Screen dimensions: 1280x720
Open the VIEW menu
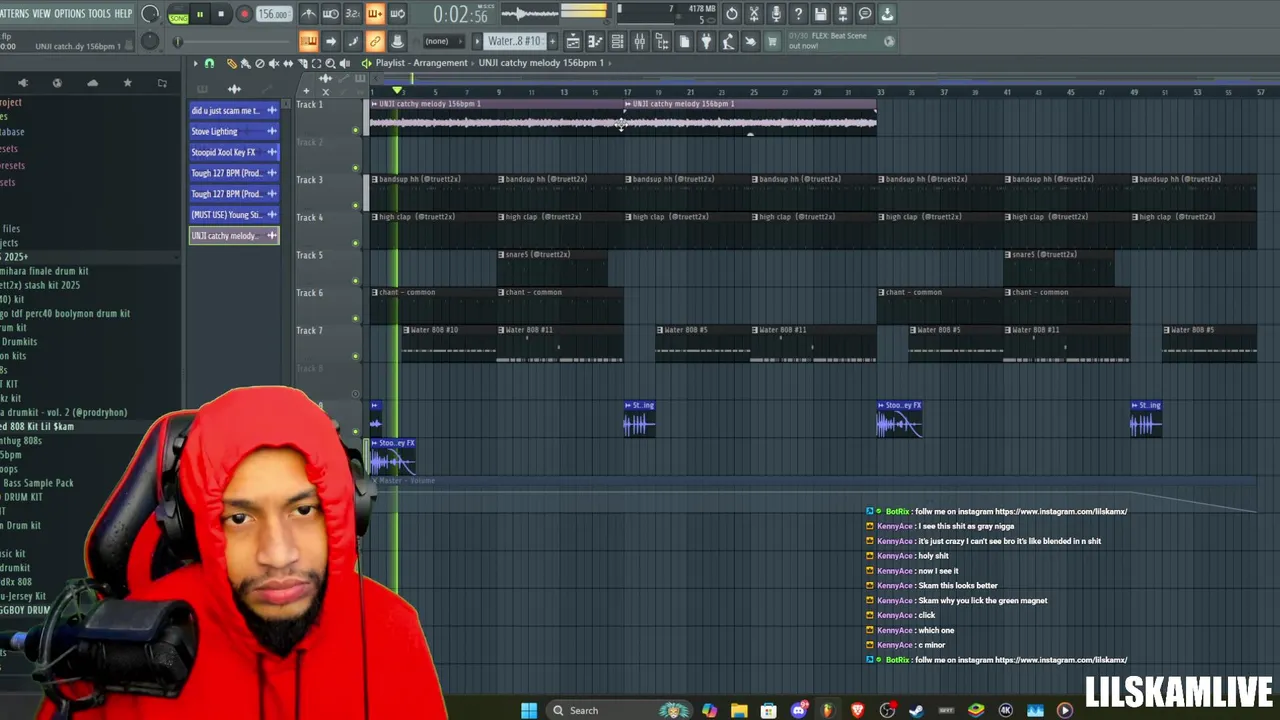click(41, 13)
